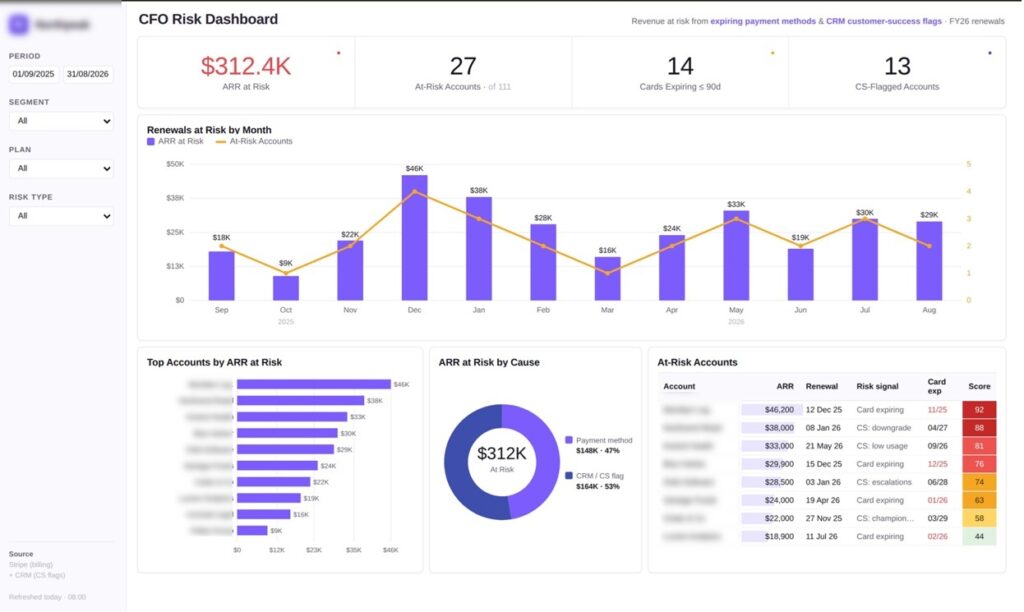The image size is (1024, 612).
Task: Click the top account bar labeled $33K
Action: click(292, 417)
